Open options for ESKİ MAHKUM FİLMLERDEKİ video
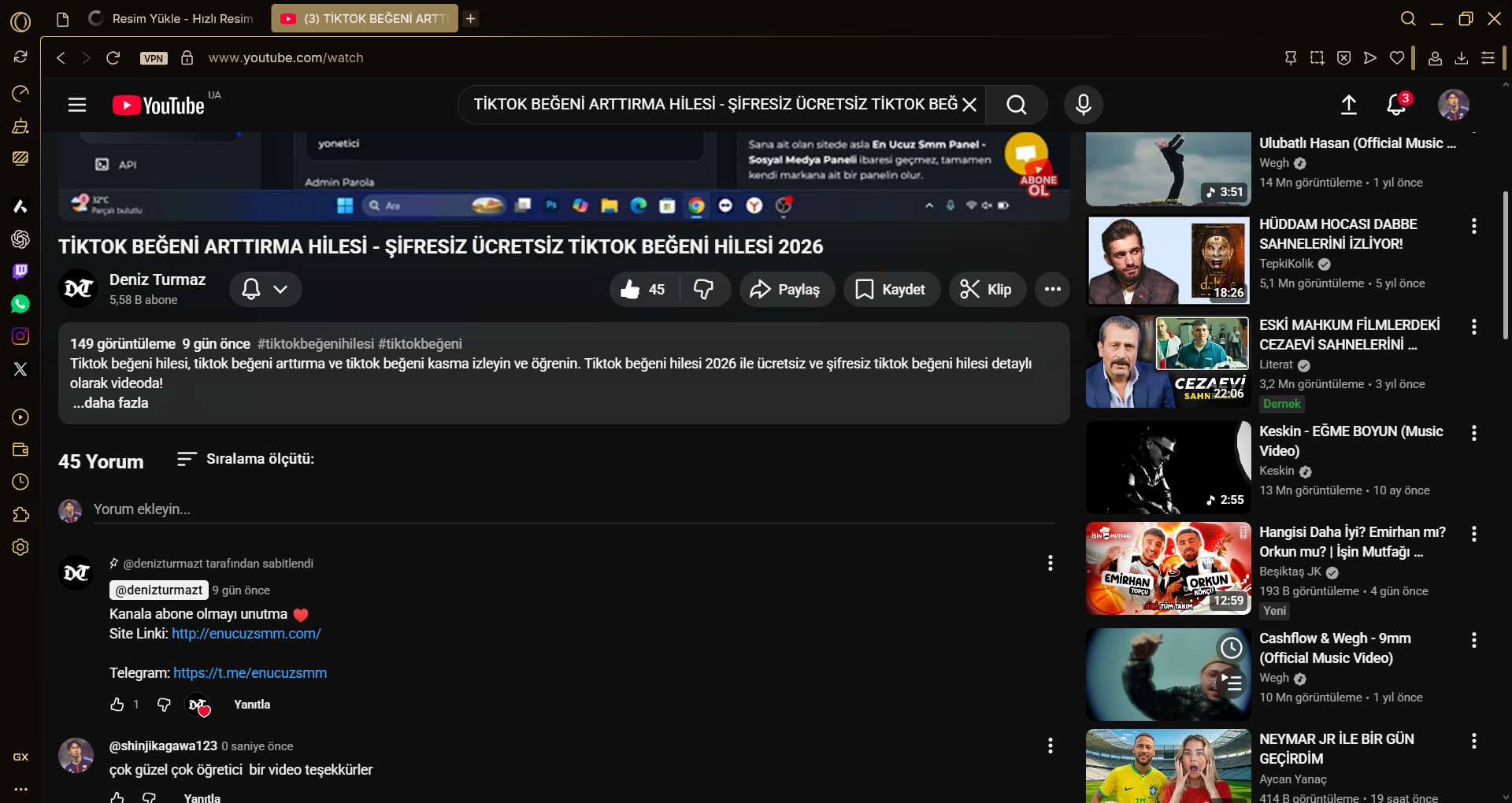 click(x=1474, y=327)
